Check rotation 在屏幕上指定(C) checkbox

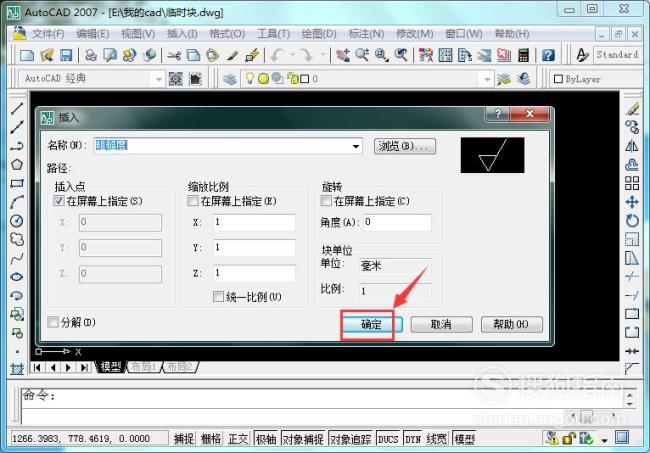(x=326, y=201)
